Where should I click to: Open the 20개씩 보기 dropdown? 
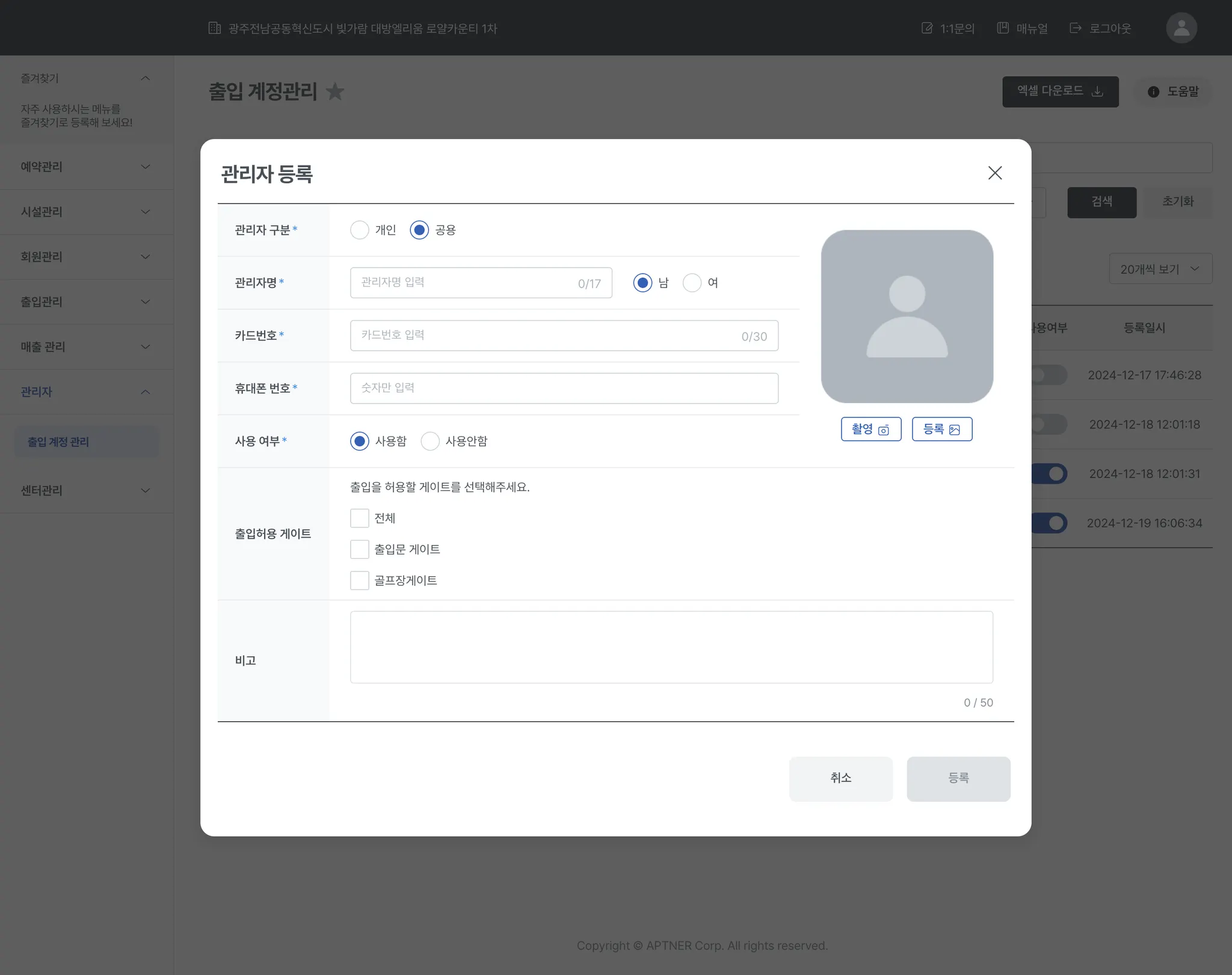coord(1160,269)
